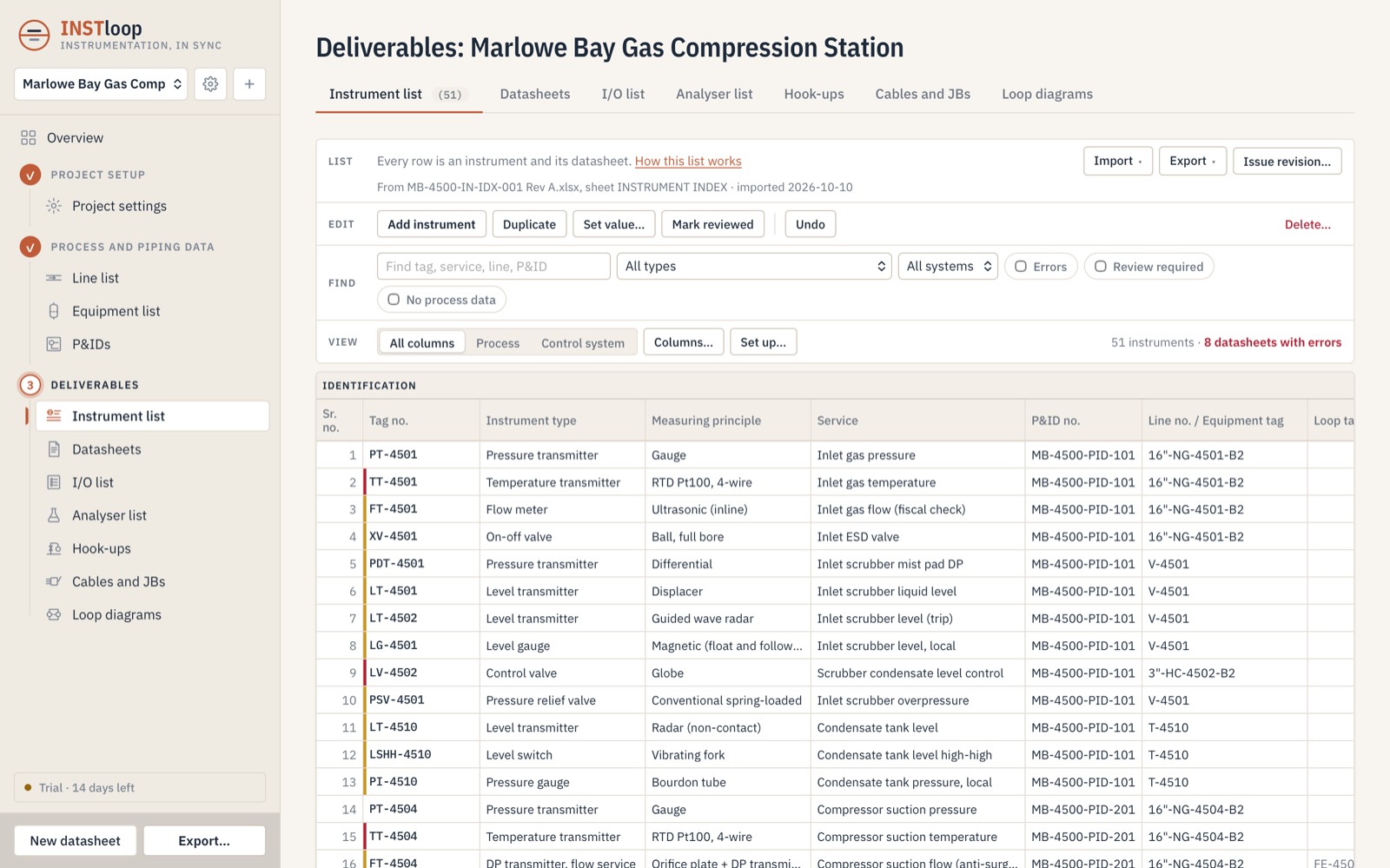Open the Import dropdown menu
Screen dimensions: 1390x868
tap(1118, 161)
